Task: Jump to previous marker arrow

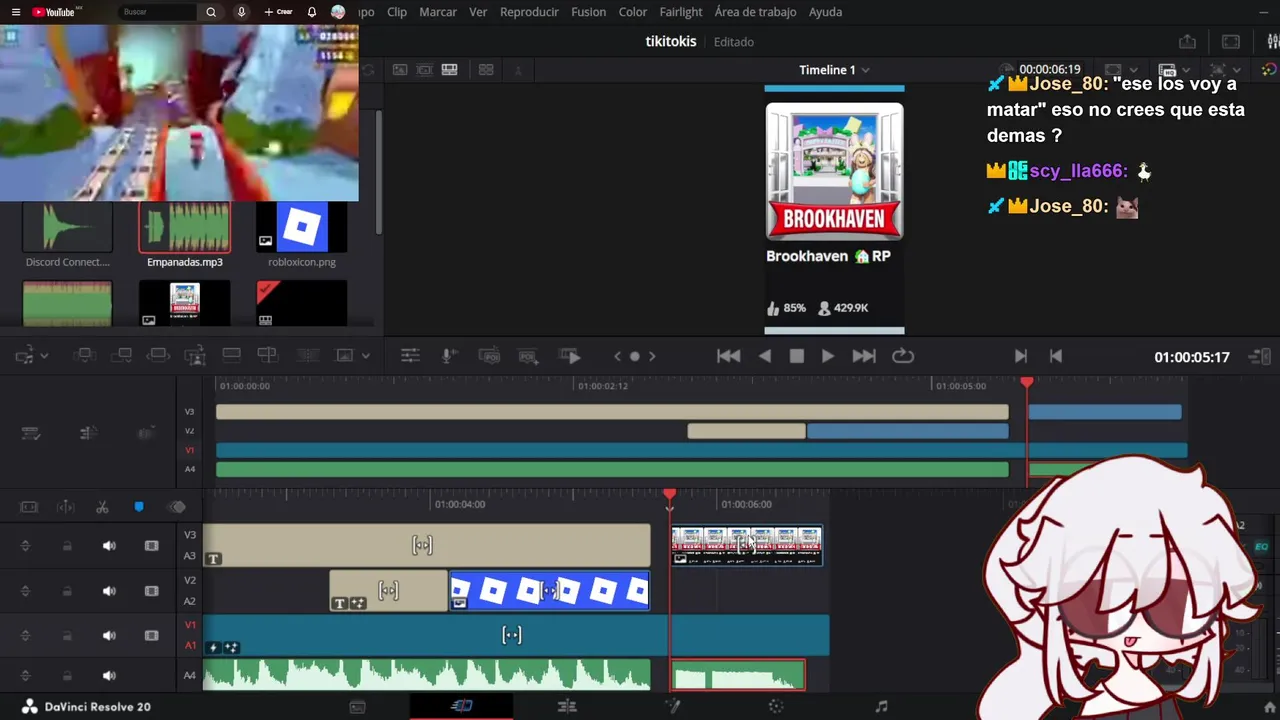Action: (x=617, y=356)
